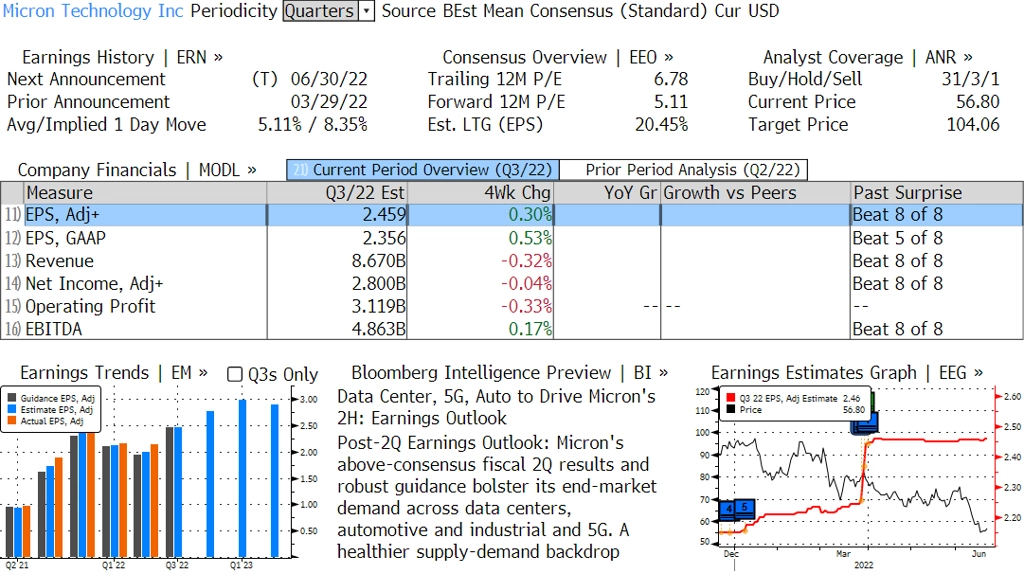Image resolution: width=1024 pixels, height=574 pixels.
Task: Click the Target Price value 104.06
Action: 973,125
